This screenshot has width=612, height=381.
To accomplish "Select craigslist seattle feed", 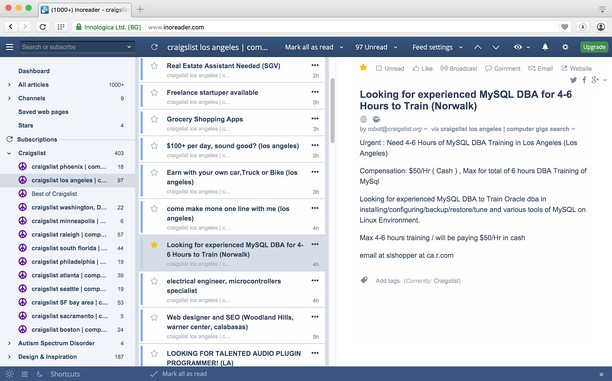I will click(x=68, y=289).
